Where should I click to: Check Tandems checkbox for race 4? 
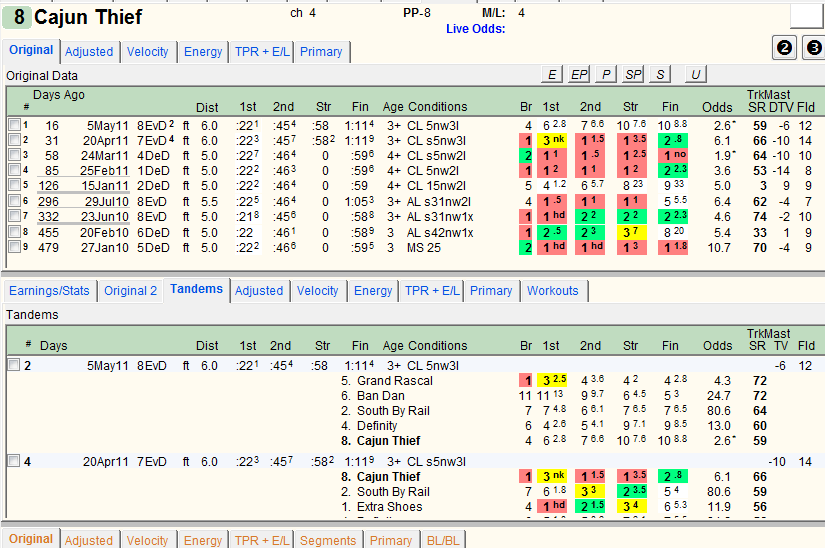(14, 461)
